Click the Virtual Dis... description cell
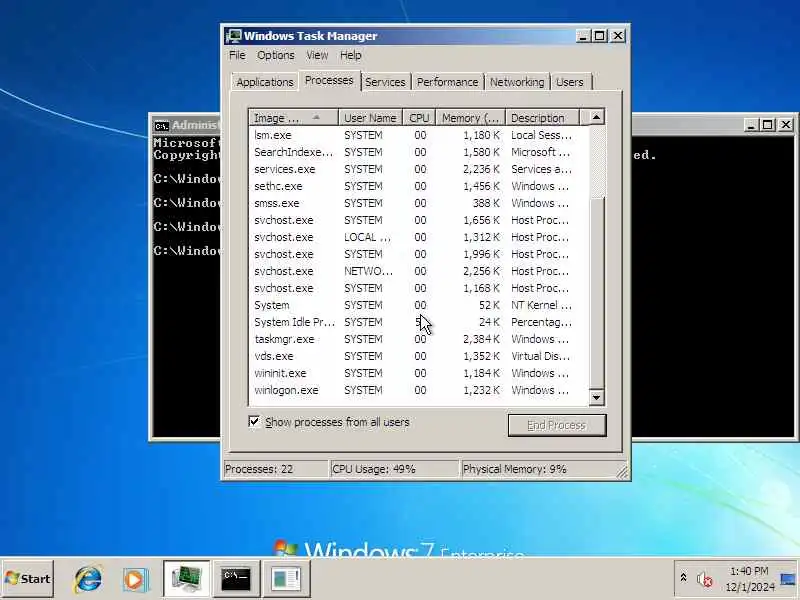Screen dimensions: 800x600 click(x=540, y=356)
